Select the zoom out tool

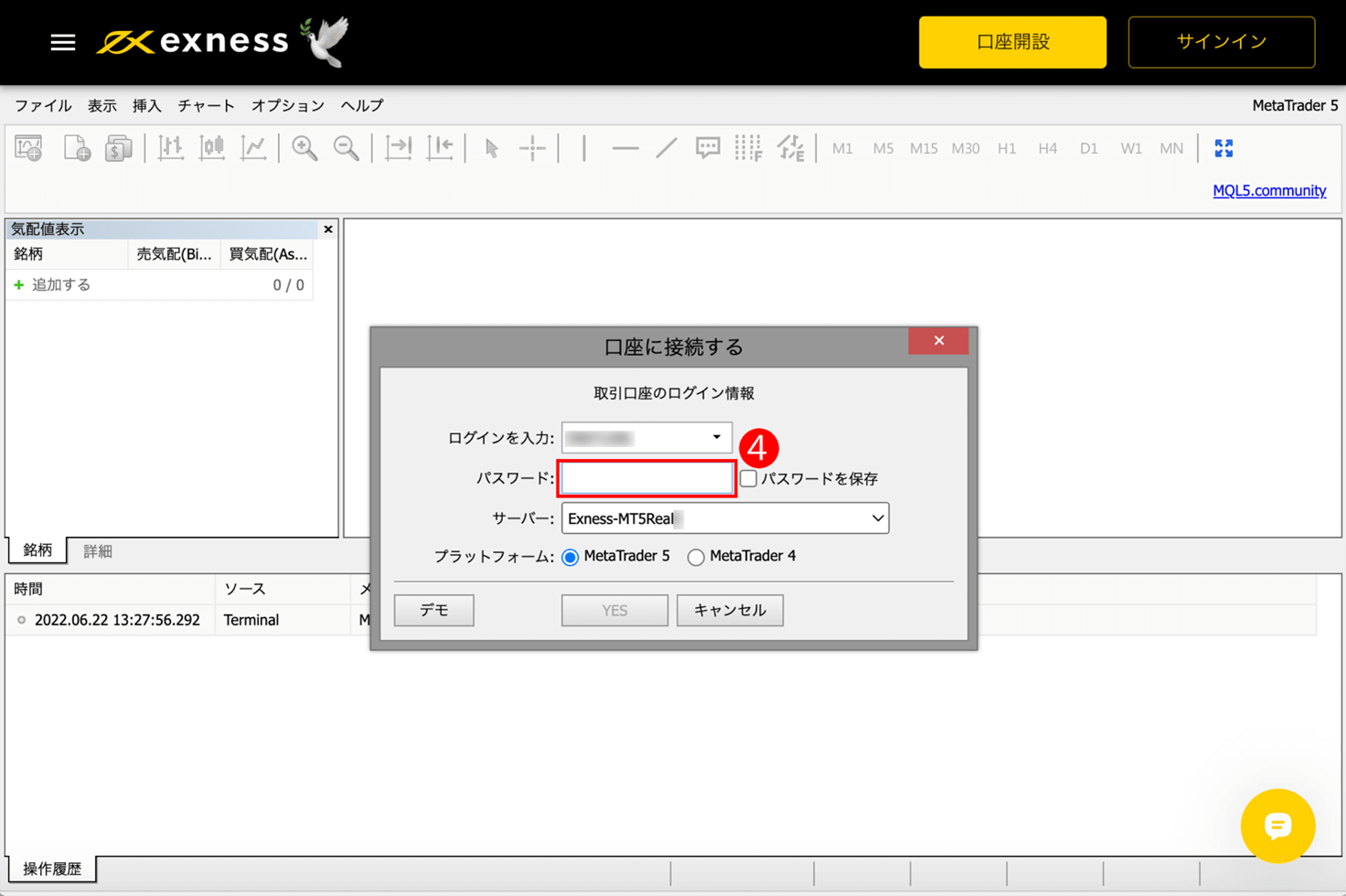(x=347, y=148)
